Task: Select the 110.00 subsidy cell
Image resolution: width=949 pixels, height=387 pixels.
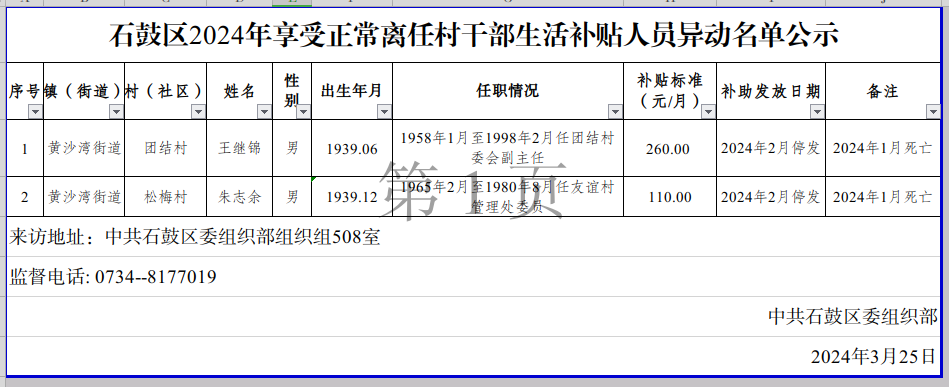Action: (670, 197)
